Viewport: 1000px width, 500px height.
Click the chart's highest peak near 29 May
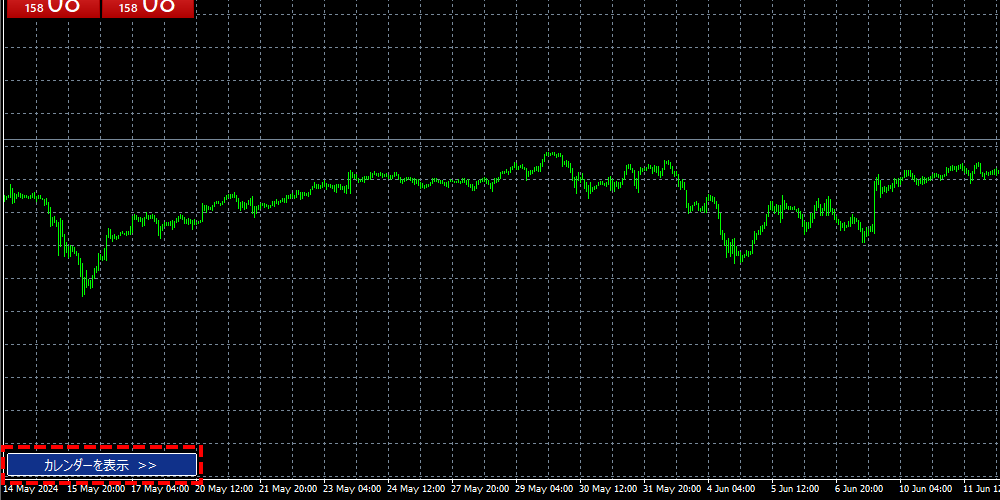[x=550, y=154]
